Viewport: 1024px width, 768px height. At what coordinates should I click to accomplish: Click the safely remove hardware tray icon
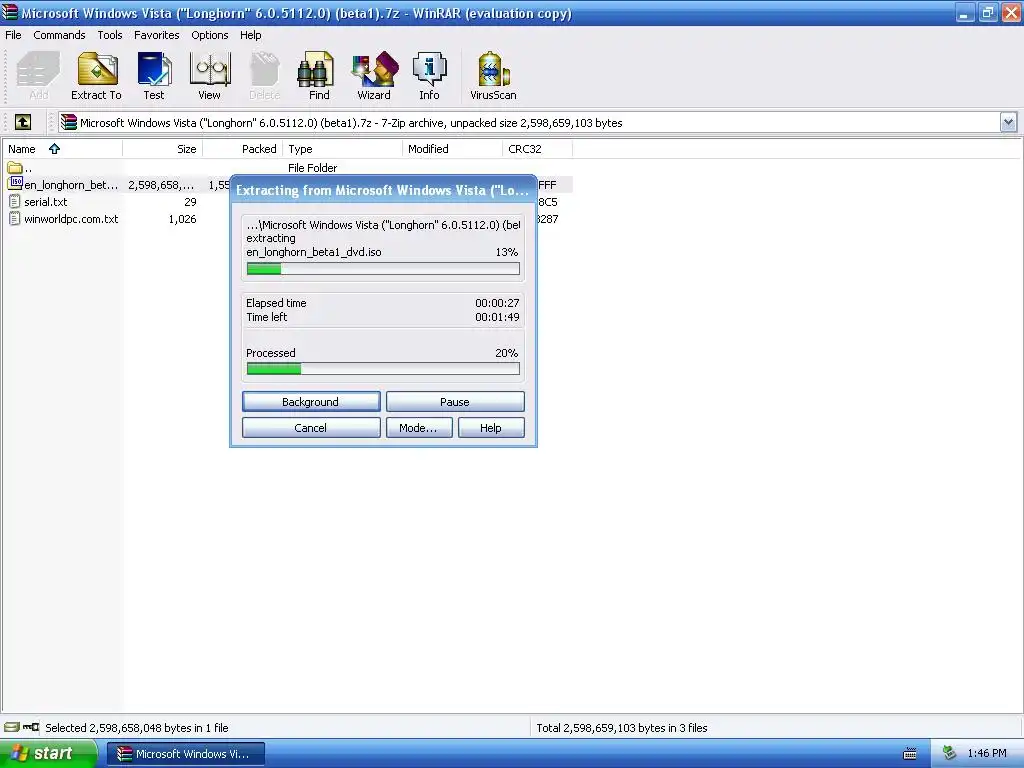pyautogui.click(x=950, y=753)
